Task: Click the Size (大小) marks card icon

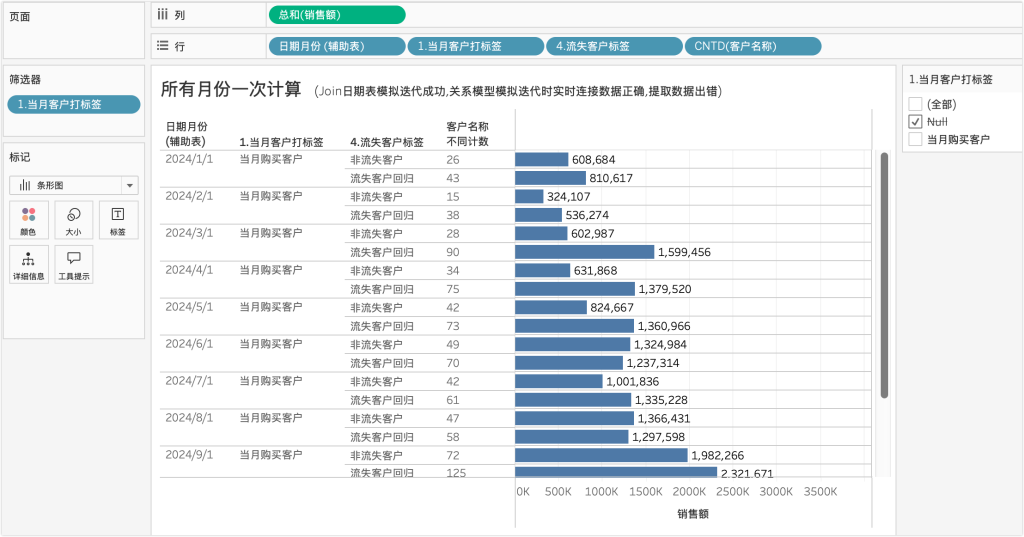Action: 73,215
